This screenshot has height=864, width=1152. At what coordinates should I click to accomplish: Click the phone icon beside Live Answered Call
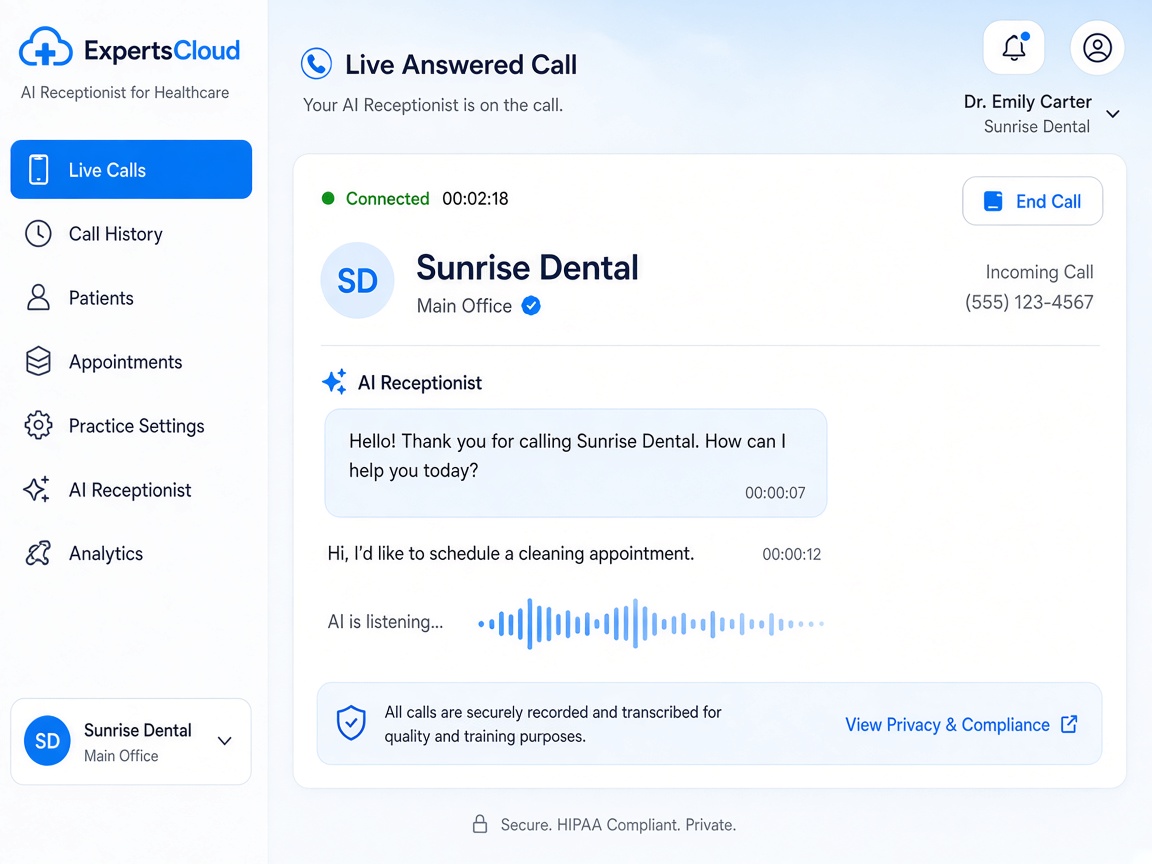click(x=317, y=64)
